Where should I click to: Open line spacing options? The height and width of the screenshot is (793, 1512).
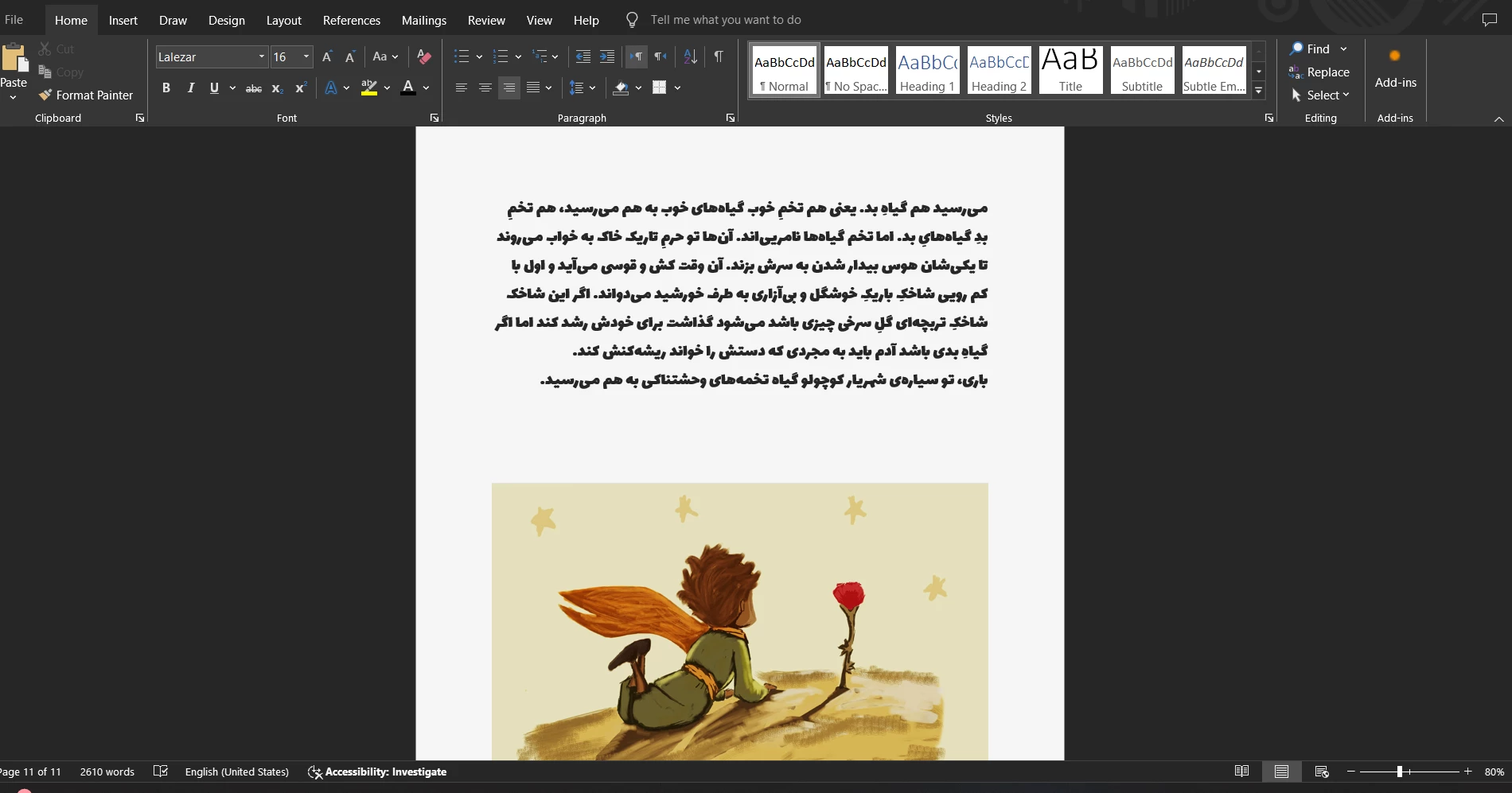pos(583,87)
